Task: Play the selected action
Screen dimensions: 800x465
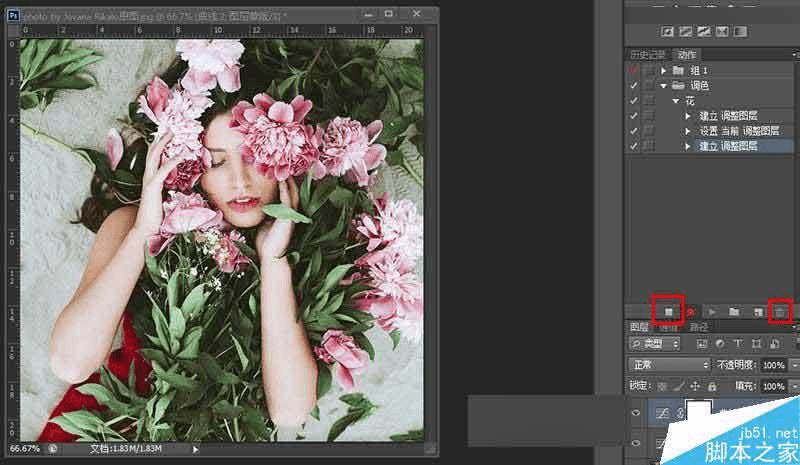Action: [710, 312]
